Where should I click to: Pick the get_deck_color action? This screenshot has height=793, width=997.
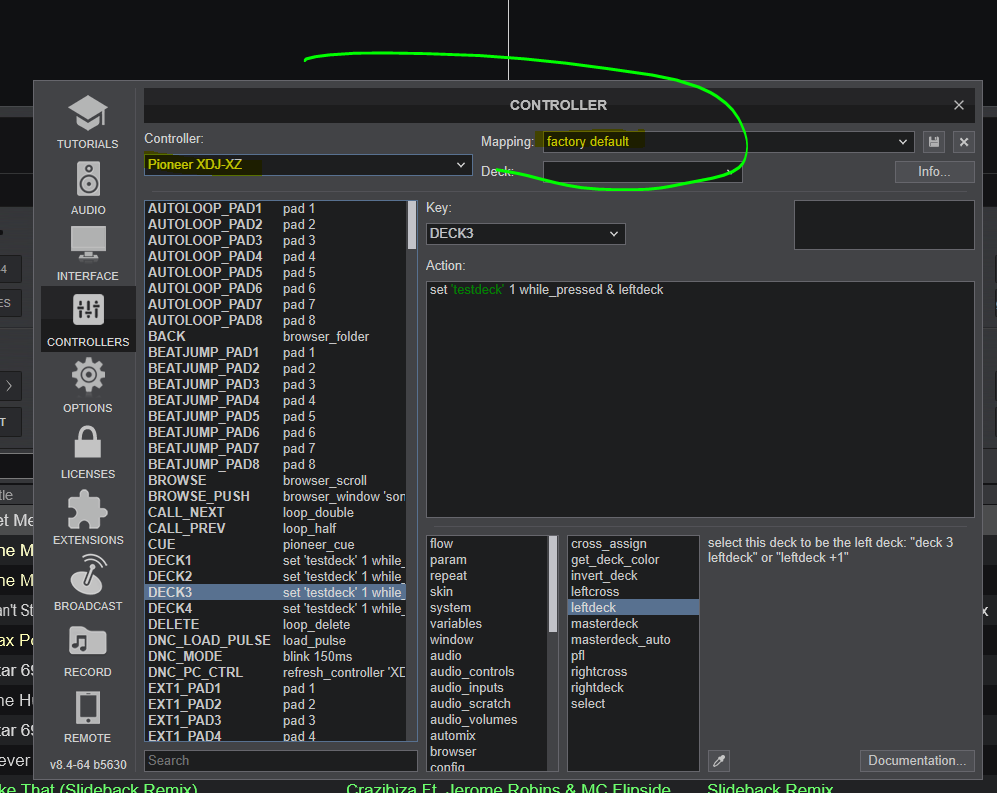pos(633,560)
